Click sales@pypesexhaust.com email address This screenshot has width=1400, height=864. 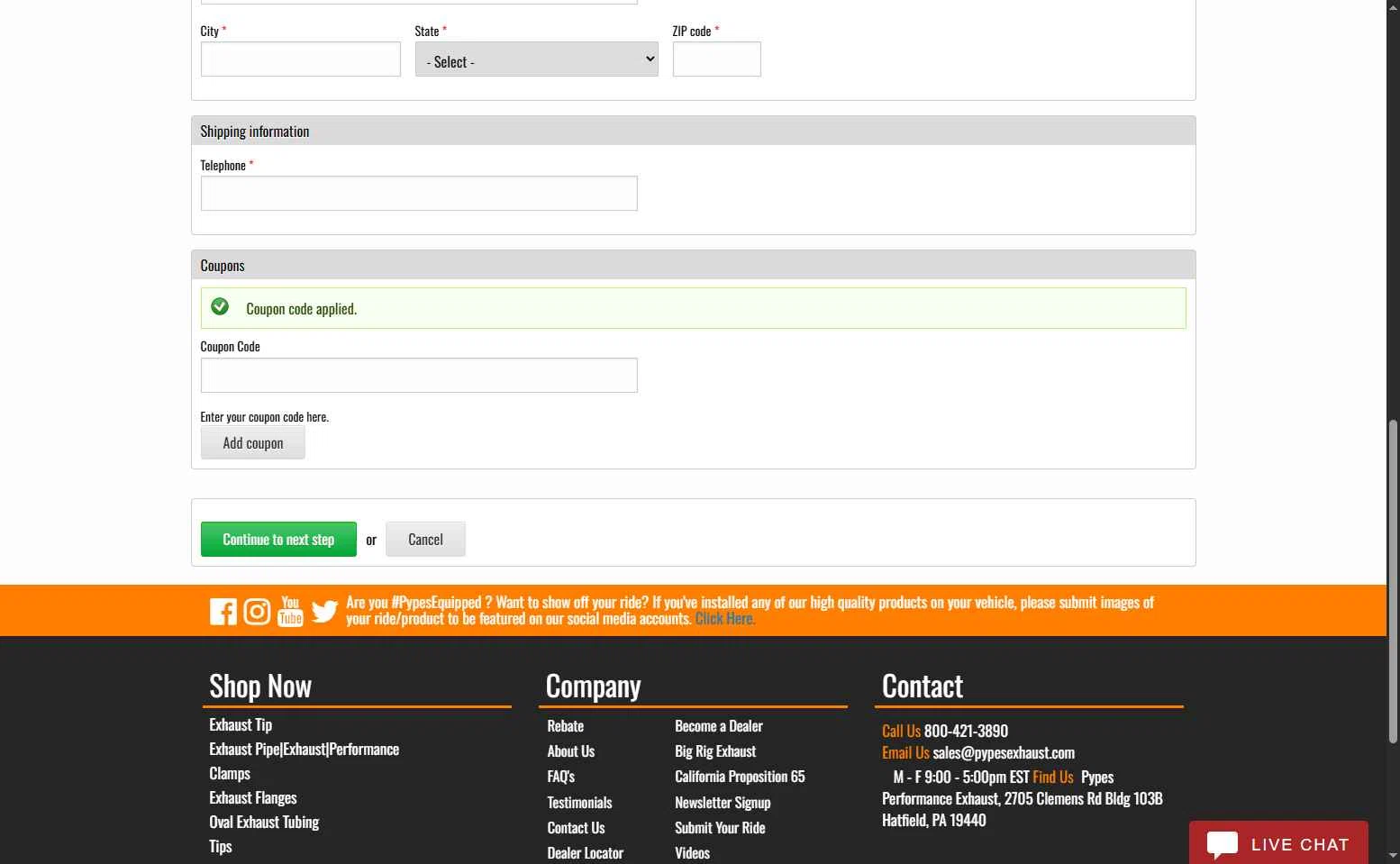[1004, 753]
